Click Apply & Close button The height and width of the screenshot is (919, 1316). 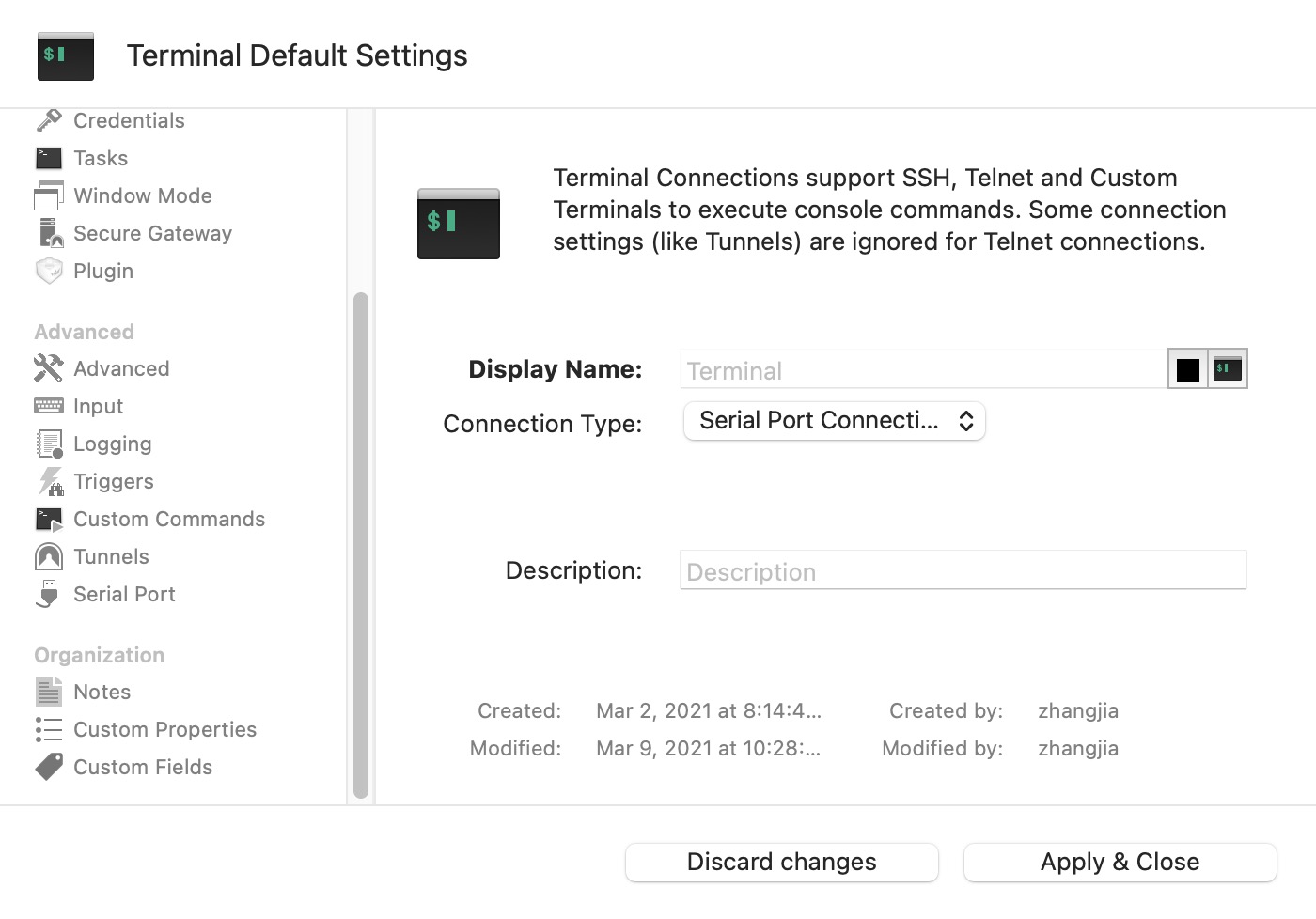[1119, 862]
